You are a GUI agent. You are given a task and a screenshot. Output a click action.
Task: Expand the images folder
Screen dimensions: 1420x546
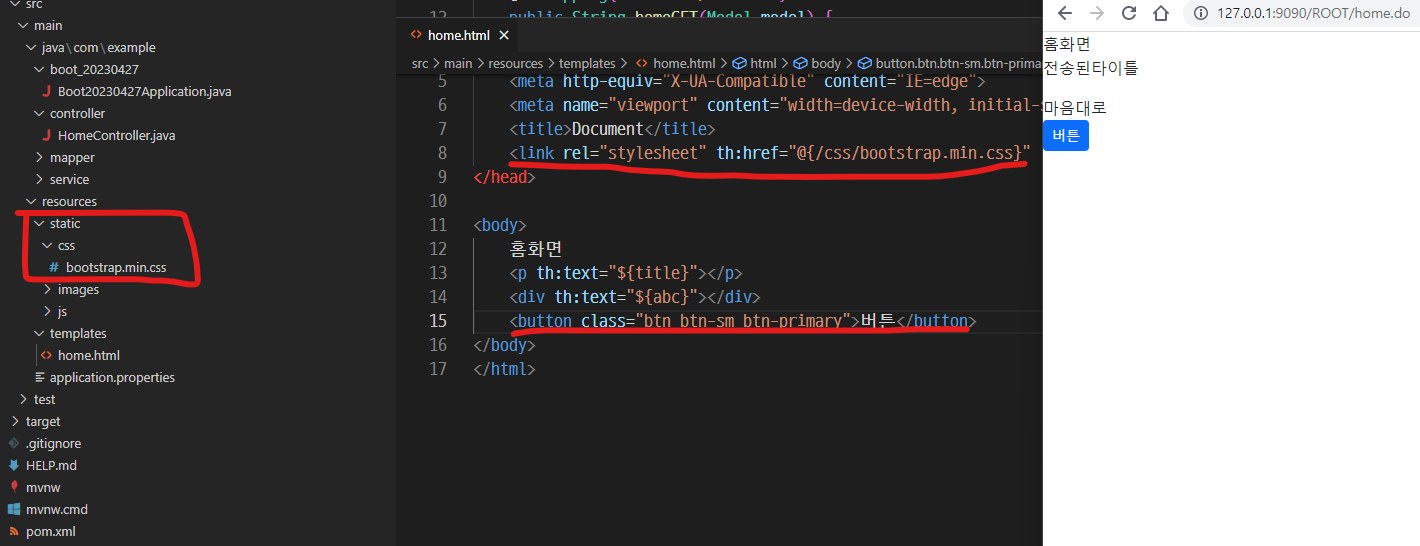point(46,289)
